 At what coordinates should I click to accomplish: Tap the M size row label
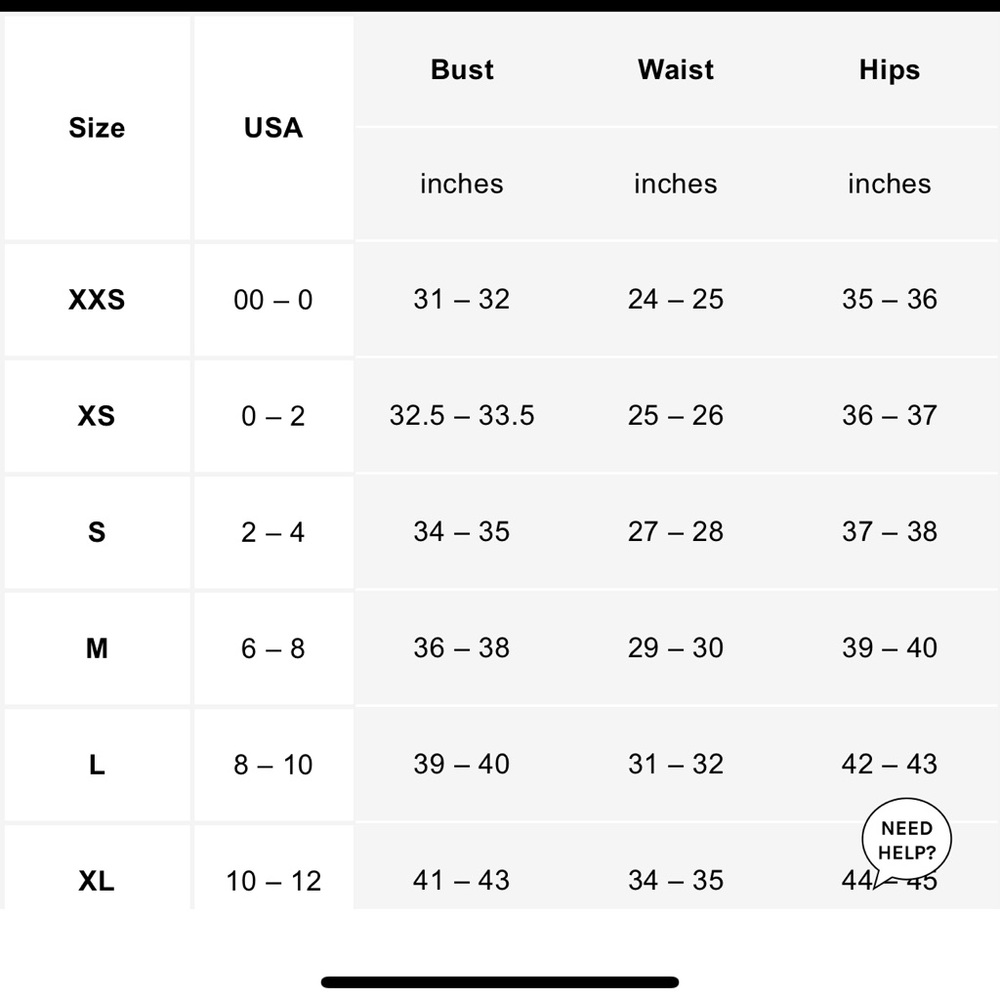[97, 648]
